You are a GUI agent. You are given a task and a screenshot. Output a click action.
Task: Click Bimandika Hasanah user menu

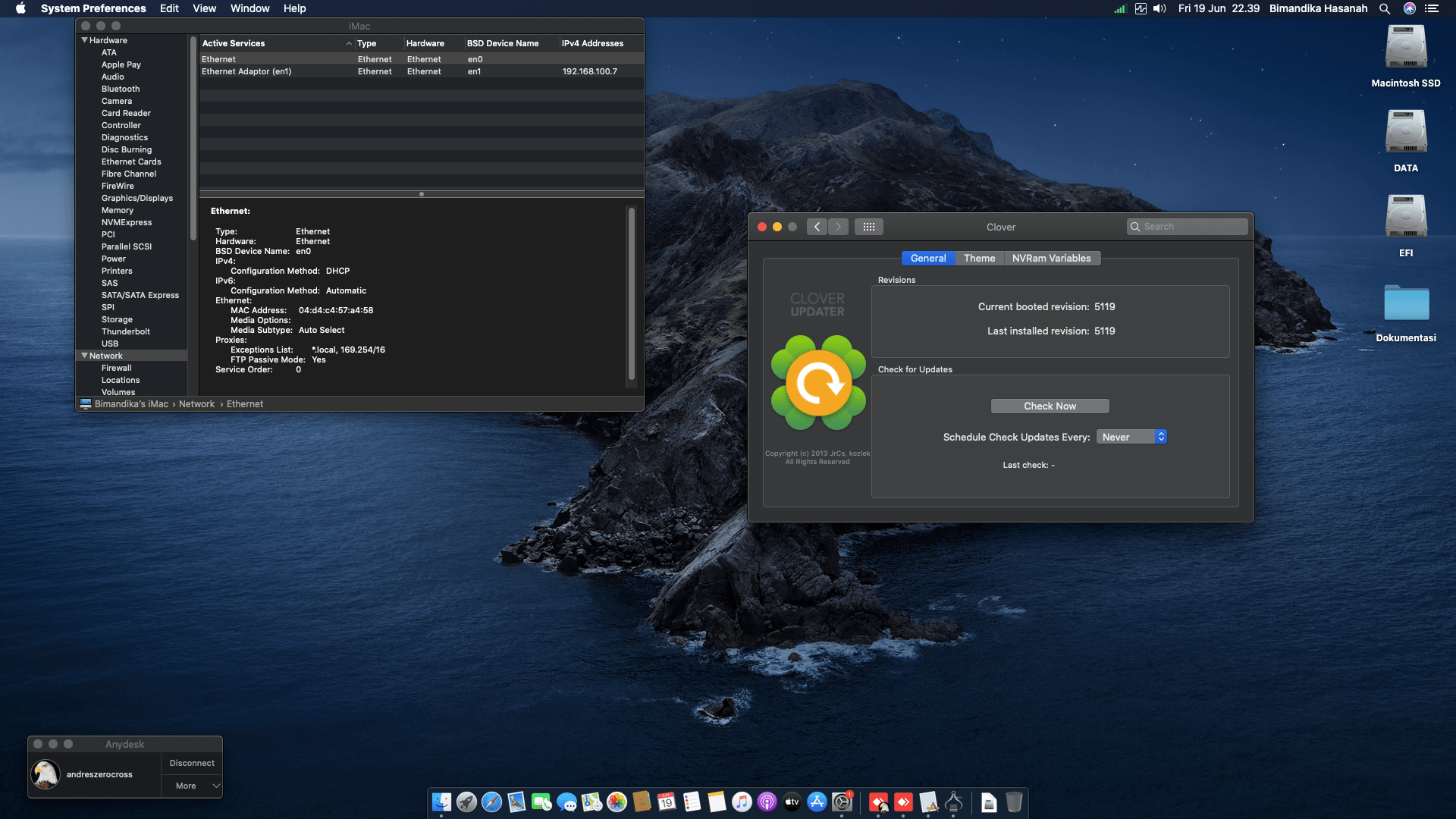pos(1318,8)
